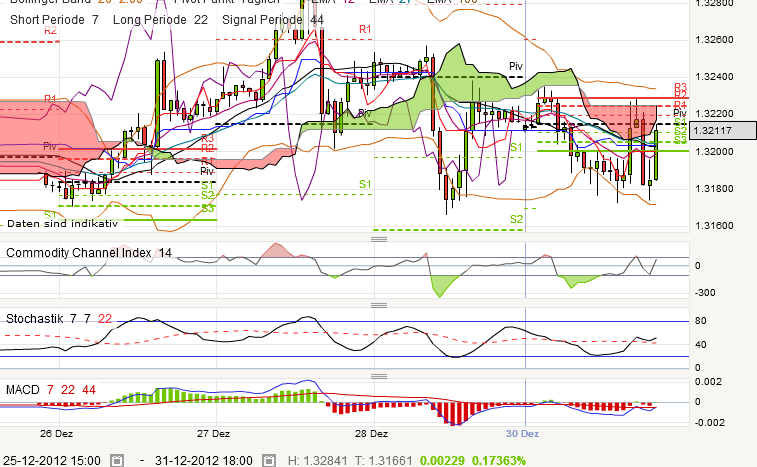Viewport: 757px width, 467px height.
Task: Click the Signal Periode value 44
Action: point(317,21)
